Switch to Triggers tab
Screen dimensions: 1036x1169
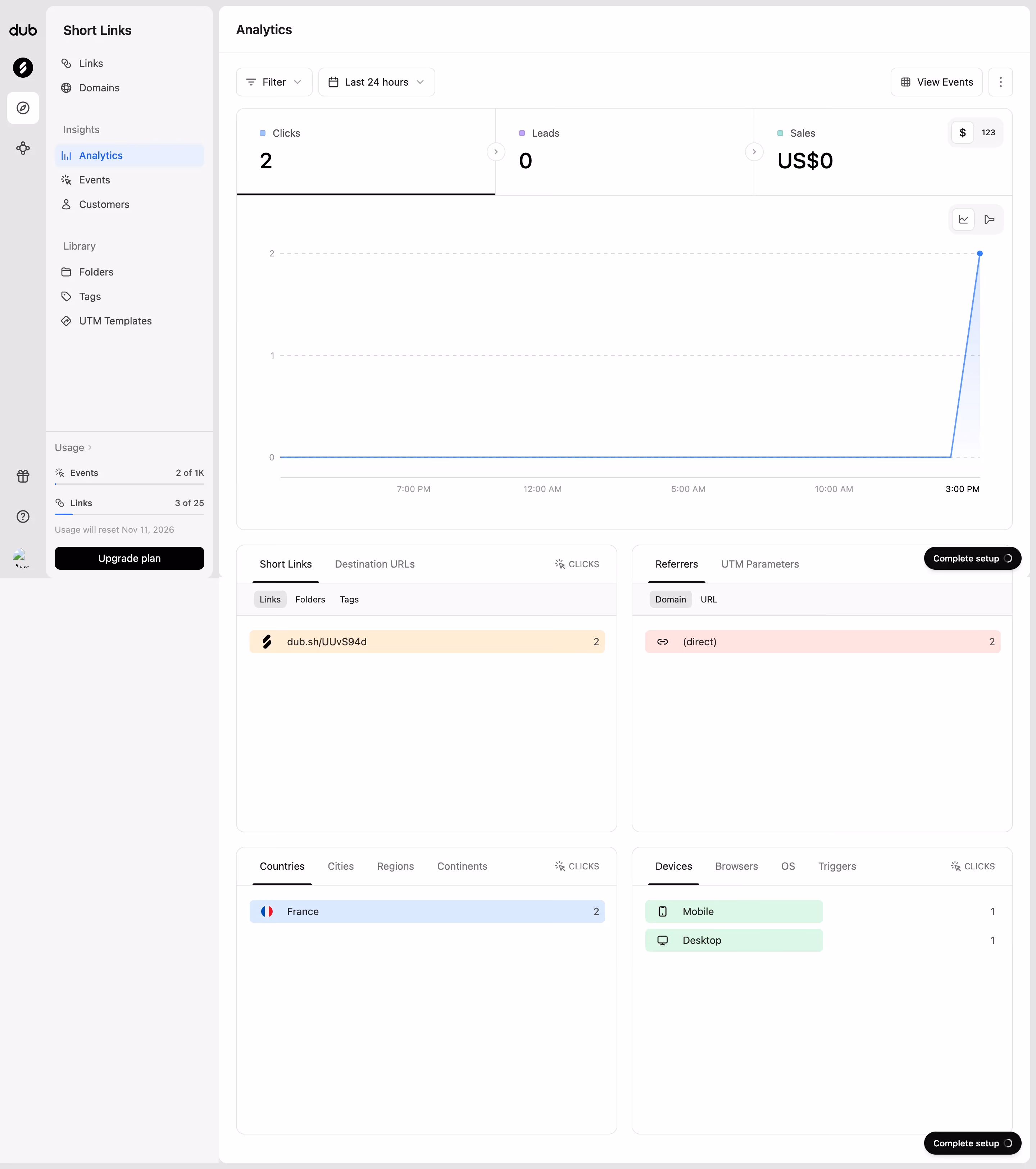pos(837,866)
